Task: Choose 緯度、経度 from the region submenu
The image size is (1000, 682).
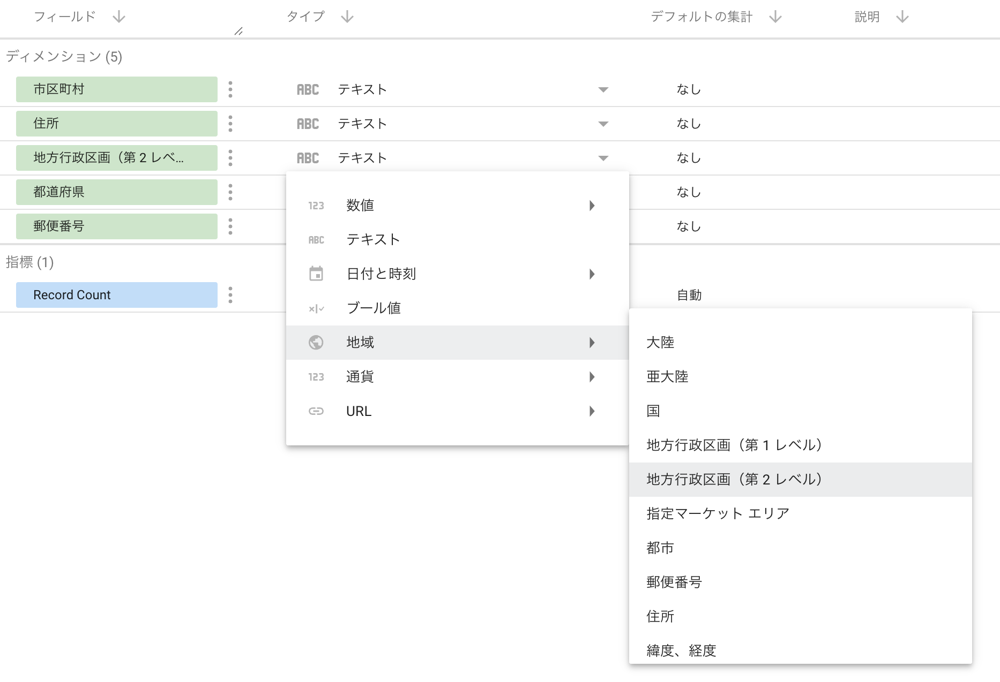Action: click(681, 650)
